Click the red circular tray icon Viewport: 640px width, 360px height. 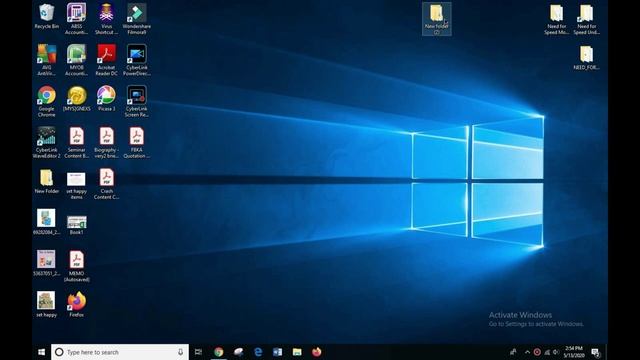pos(537,352)
